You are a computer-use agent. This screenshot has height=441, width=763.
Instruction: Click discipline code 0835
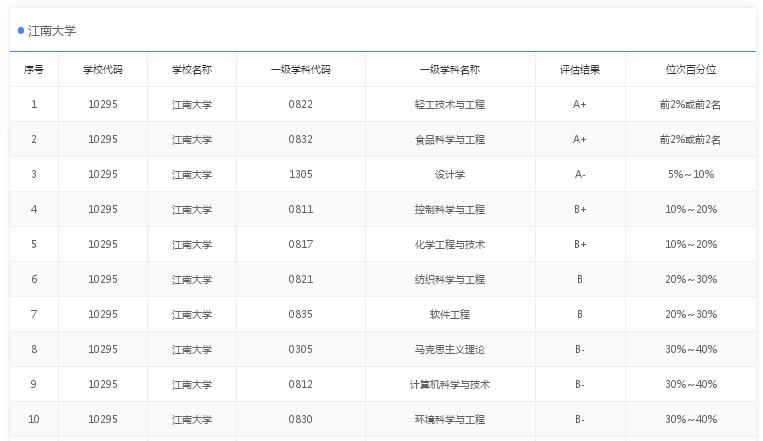pyautogui.click(x=301, y=314)
